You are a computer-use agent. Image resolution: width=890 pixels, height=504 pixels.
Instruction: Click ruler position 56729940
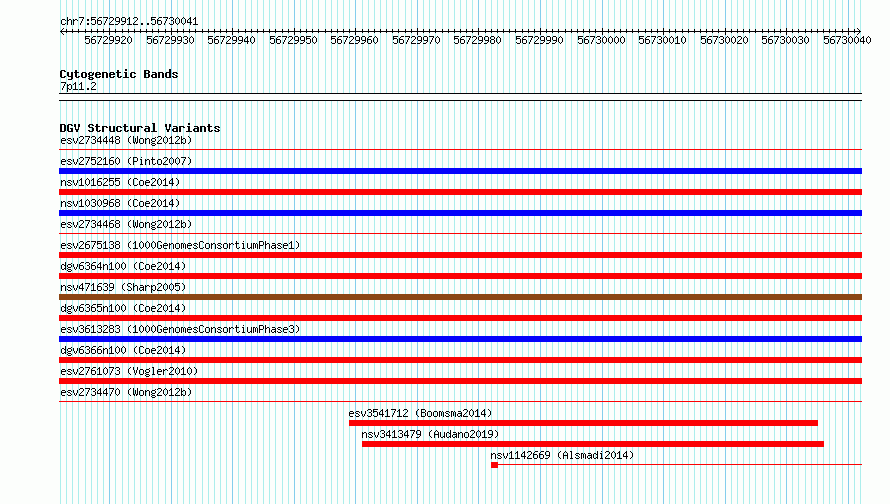[232, 40]
